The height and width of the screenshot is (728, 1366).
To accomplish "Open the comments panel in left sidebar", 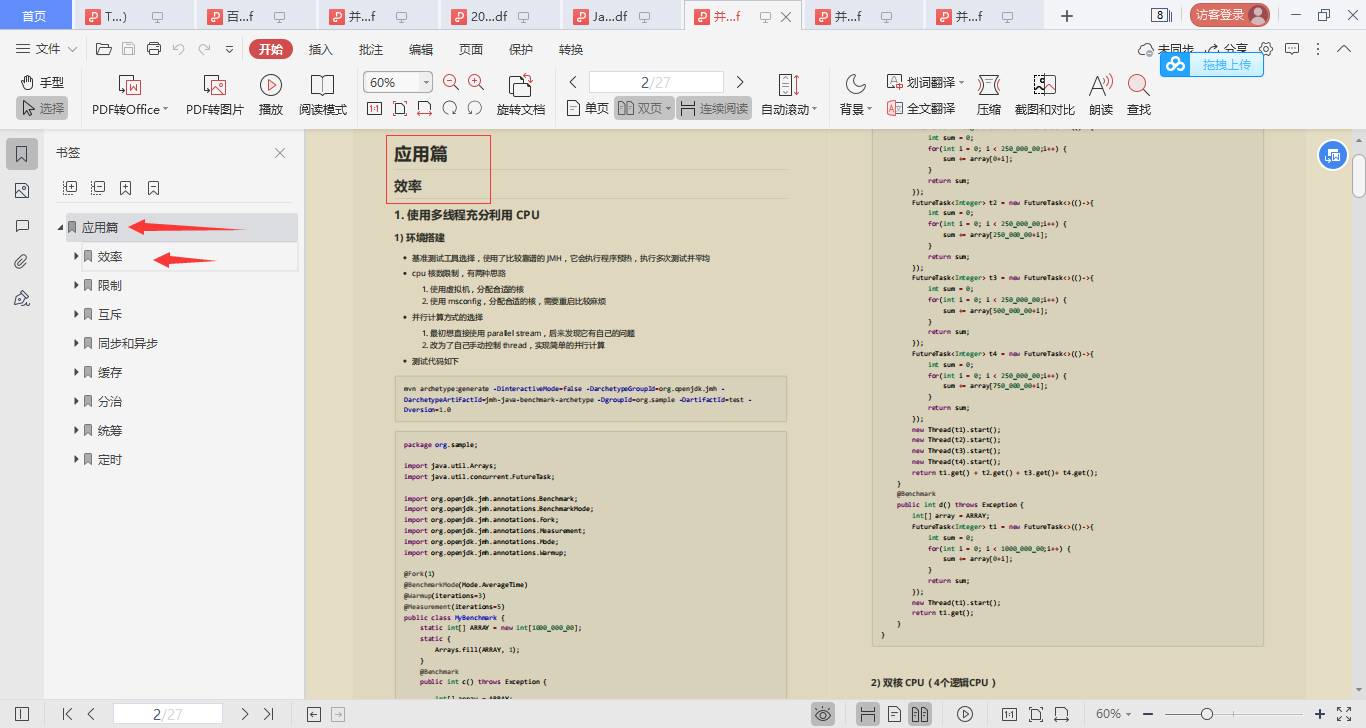I will tap(22, 226).
